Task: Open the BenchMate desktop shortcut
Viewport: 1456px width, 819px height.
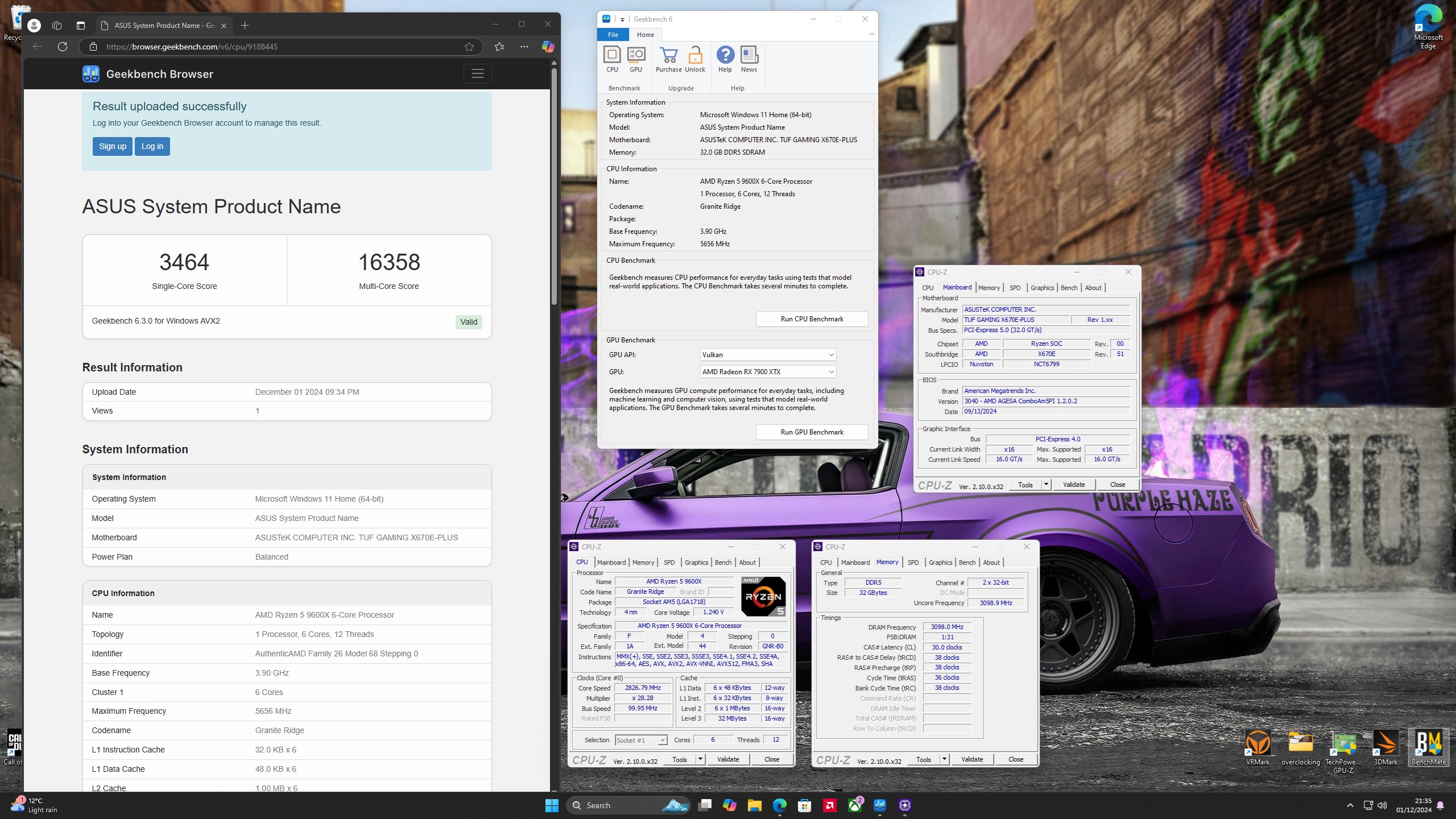Action: [1428, 748]
